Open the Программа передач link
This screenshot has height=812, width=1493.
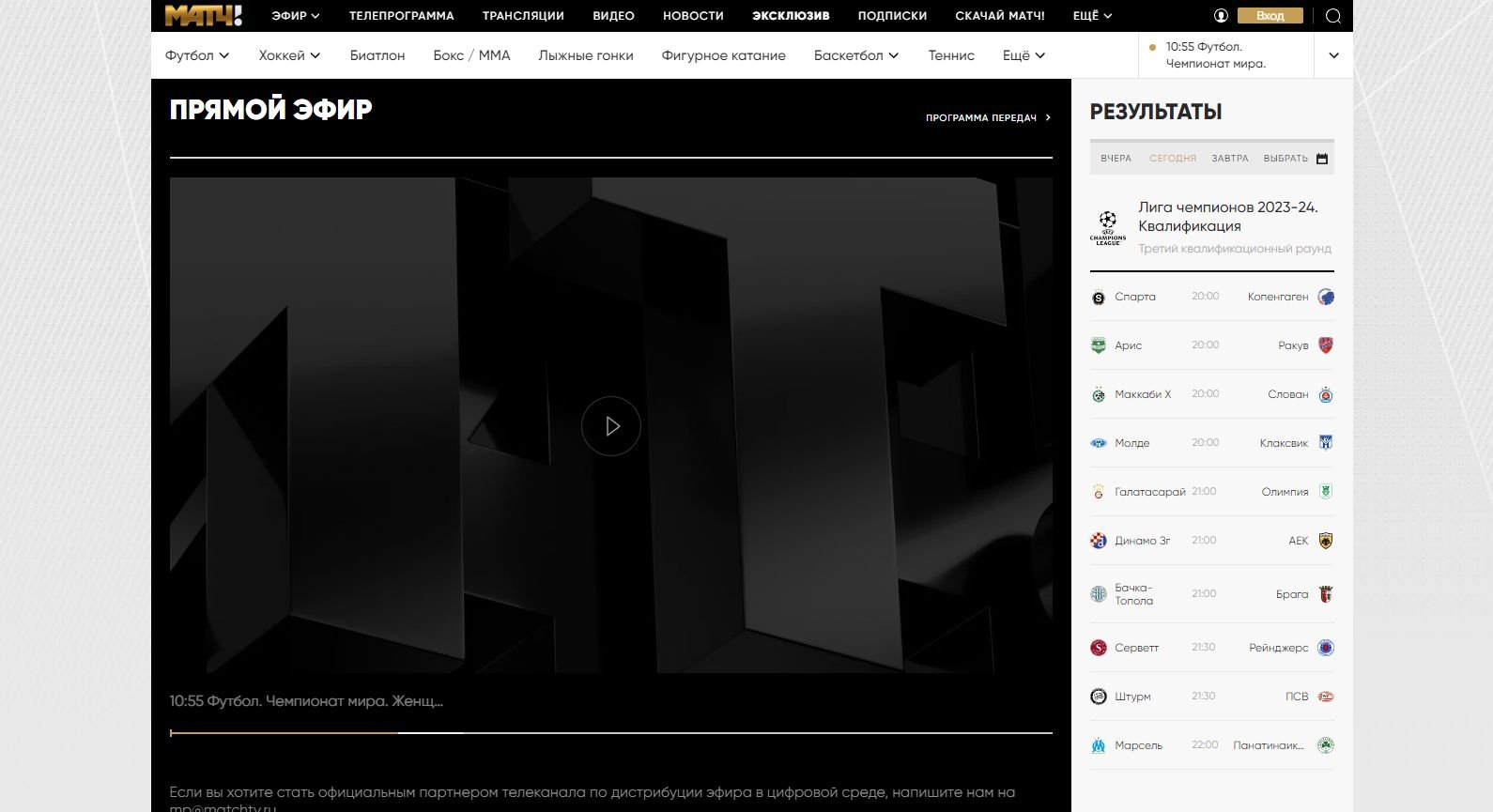click(988, 118)
